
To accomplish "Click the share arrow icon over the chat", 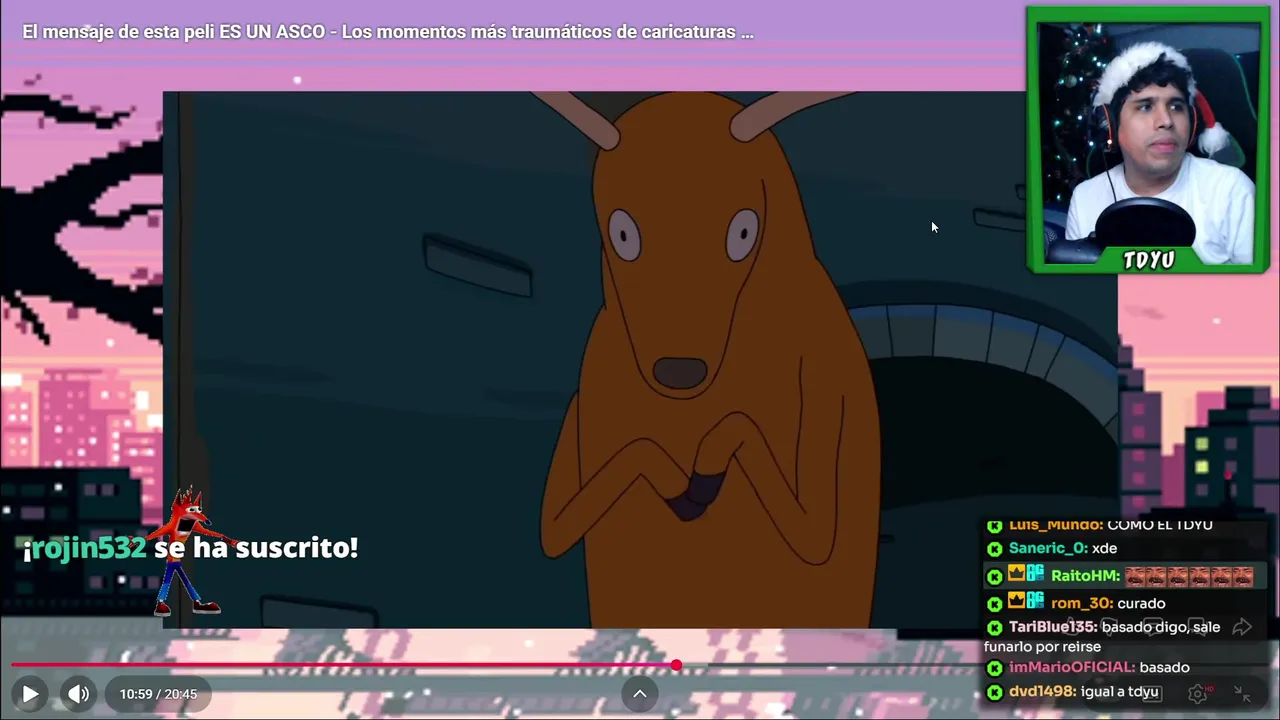I will [1242, 627].
